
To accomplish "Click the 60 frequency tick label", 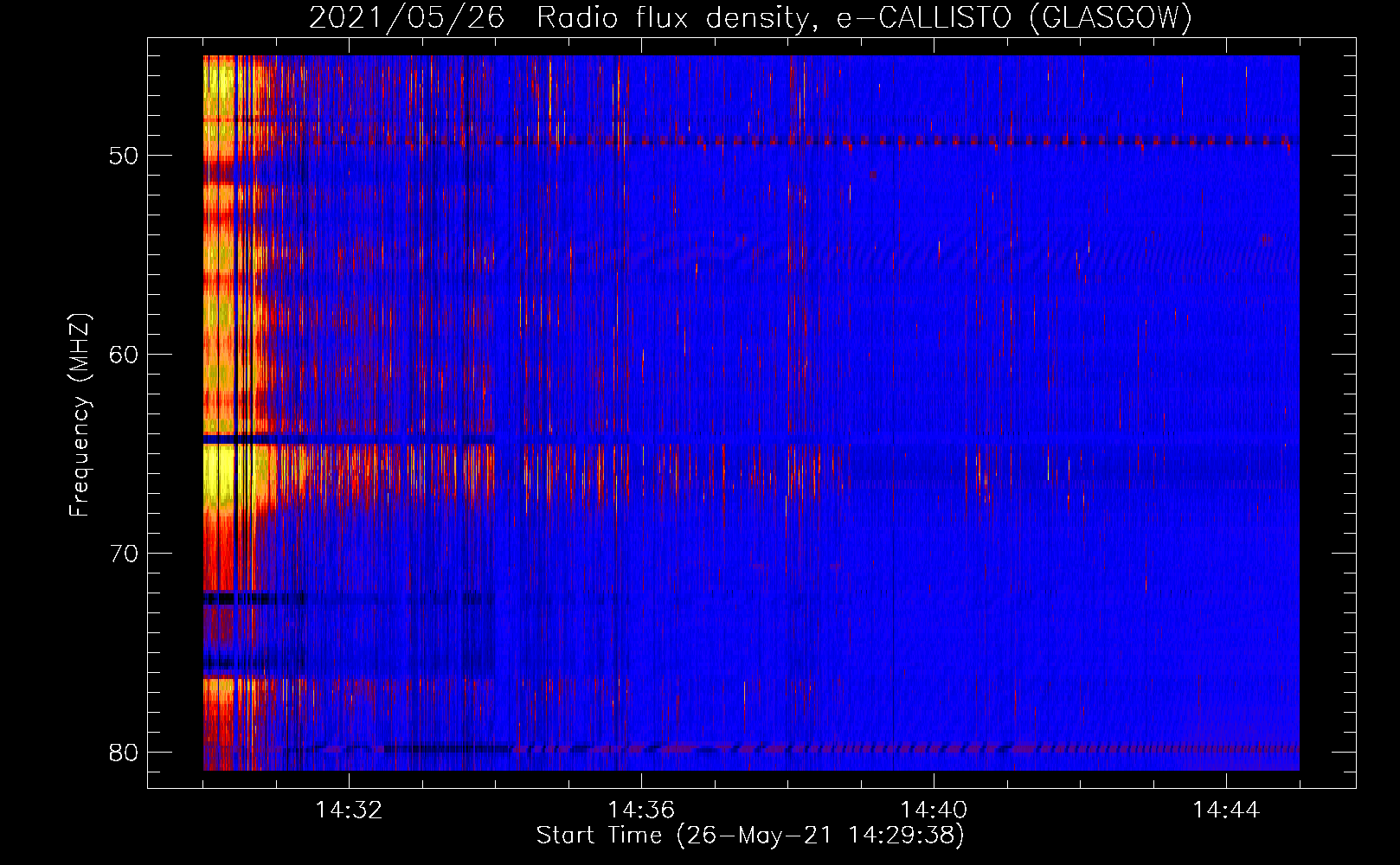I will (124, 355).
